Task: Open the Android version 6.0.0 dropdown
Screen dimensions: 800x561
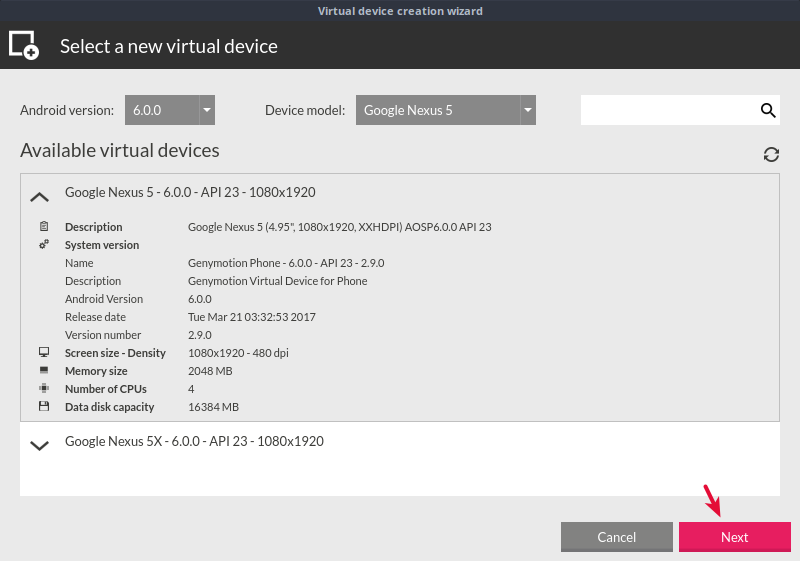Action: click(170, 110)
